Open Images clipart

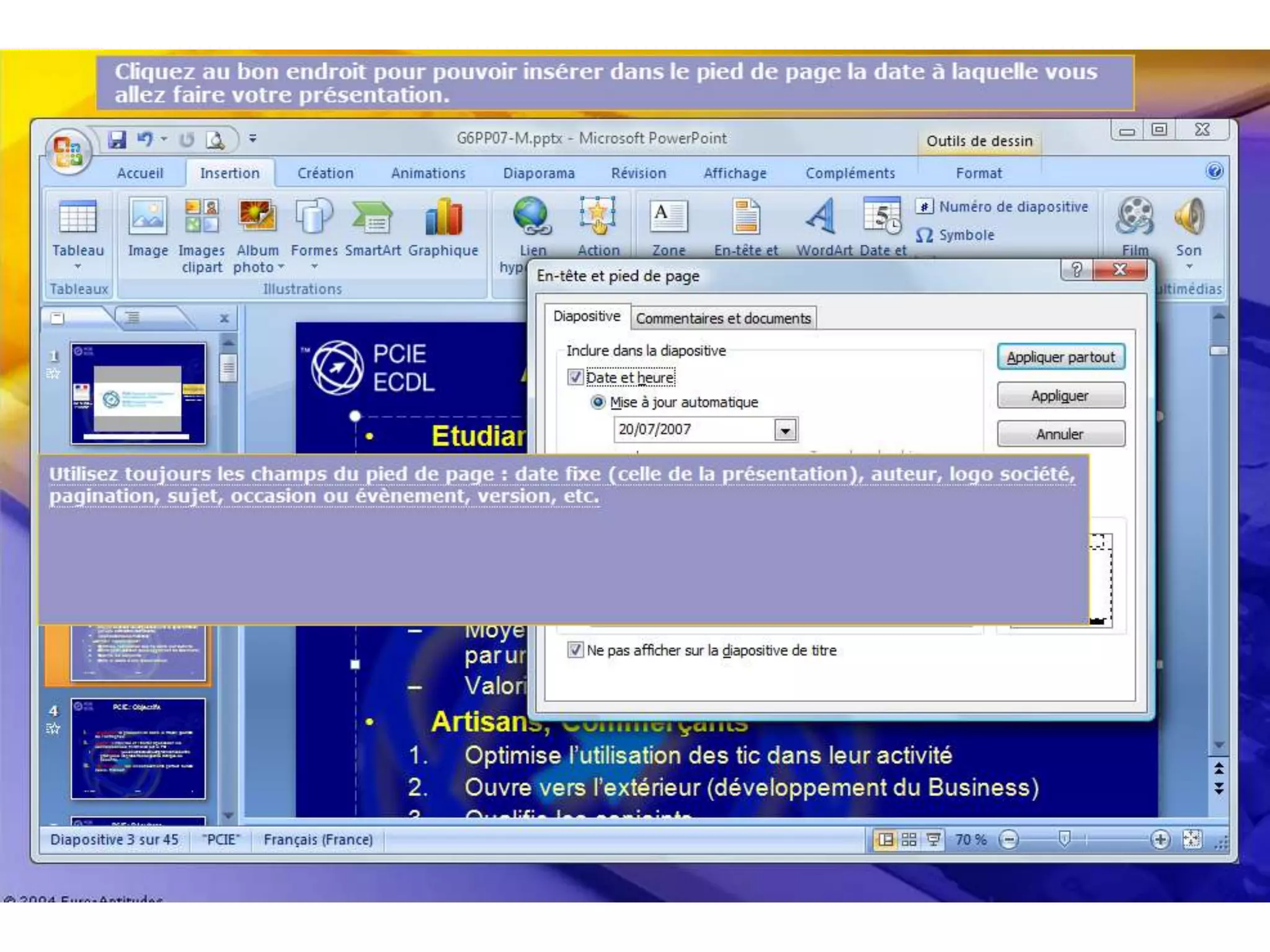click(202, 236)
